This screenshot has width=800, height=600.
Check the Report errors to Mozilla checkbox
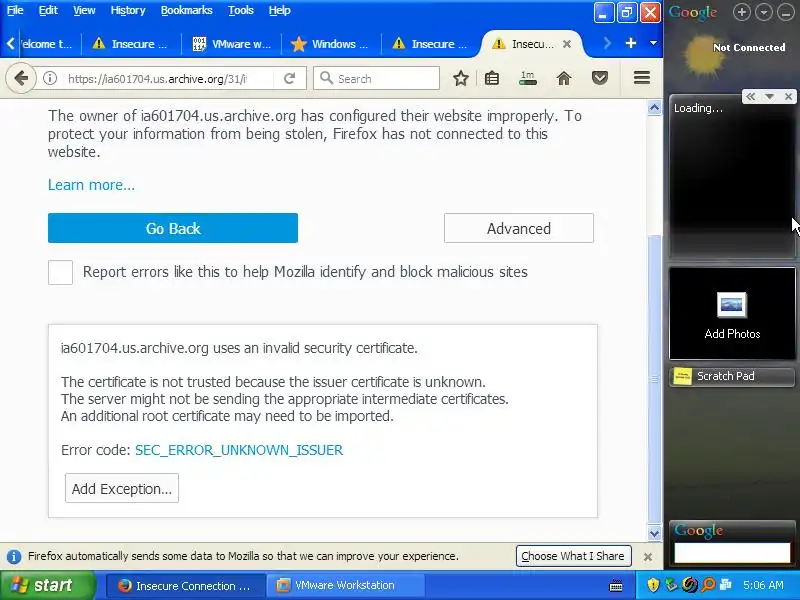coord(60,272)
